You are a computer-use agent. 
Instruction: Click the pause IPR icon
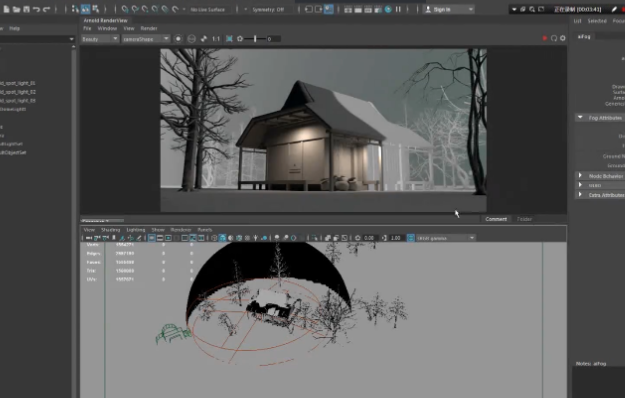[x=398, y=9]
